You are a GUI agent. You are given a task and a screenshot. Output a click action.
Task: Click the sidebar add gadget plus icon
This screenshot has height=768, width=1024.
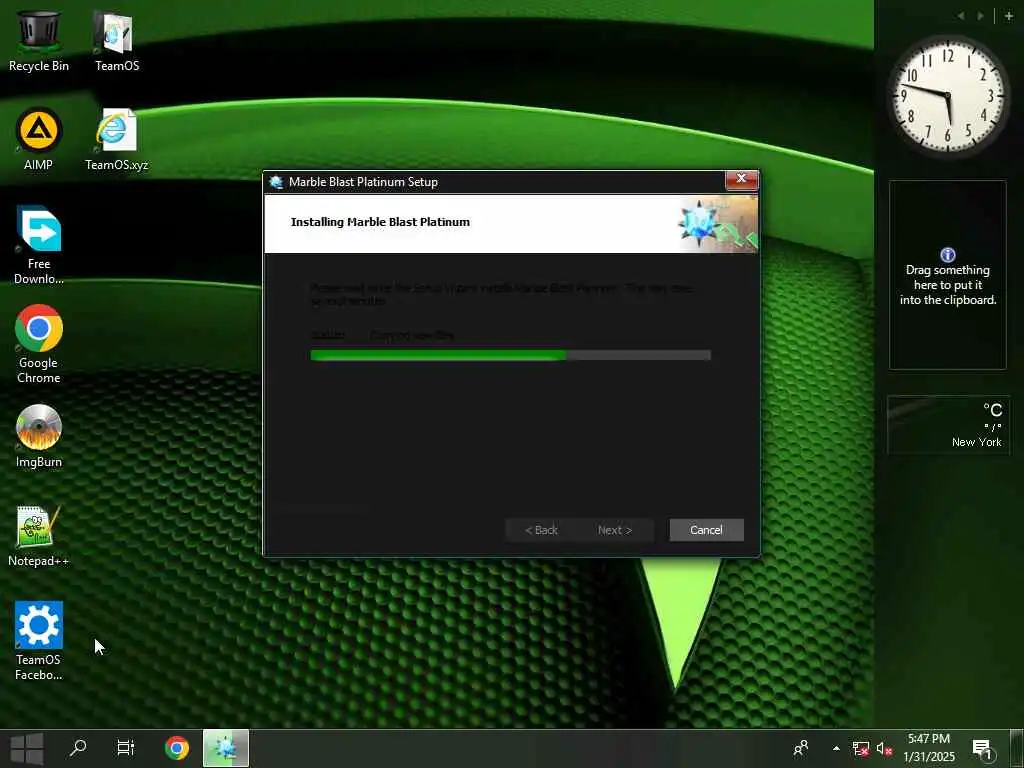[1009, 16]
